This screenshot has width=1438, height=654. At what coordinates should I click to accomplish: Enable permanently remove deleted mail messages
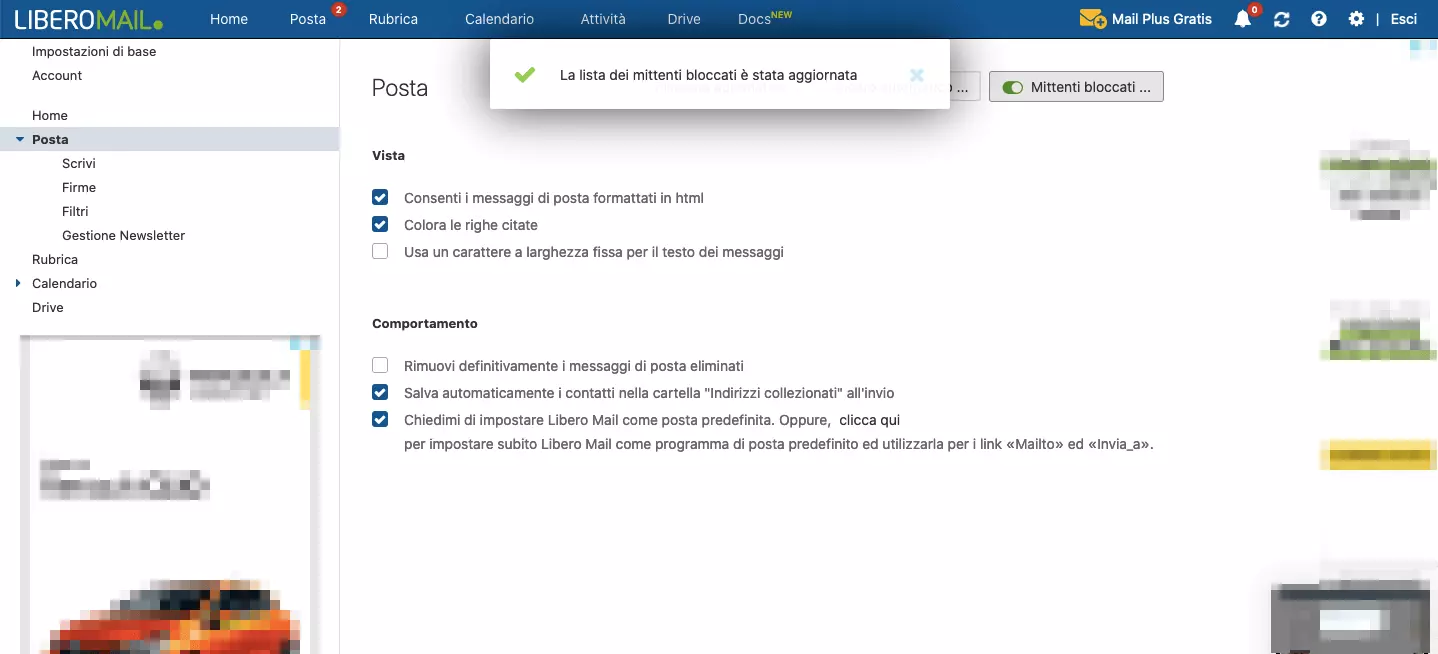tap(380, 366)
